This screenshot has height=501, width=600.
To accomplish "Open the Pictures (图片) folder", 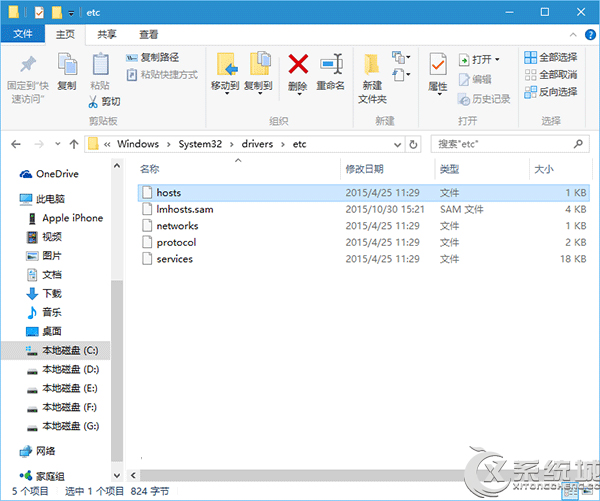I will 44,256.
